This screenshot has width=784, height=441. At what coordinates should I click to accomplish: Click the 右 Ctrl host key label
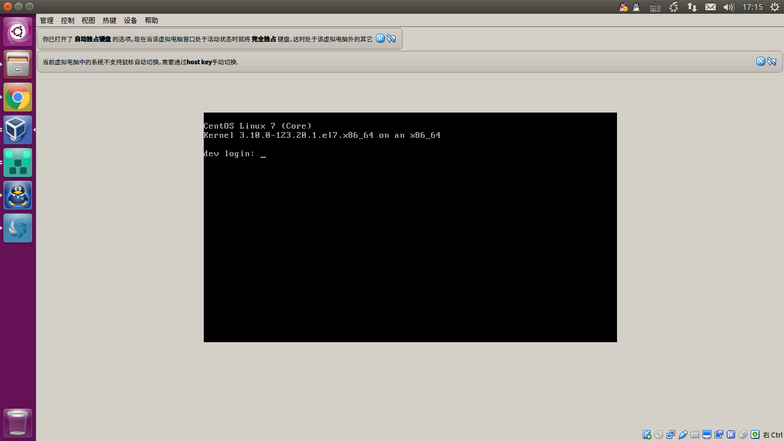pyautogui.click(x=772, y=435)
